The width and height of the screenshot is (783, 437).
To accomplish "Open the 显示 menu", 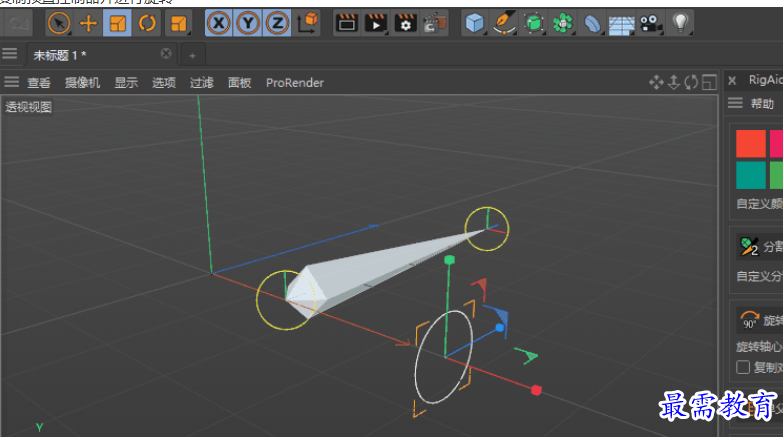I will click(x=126, y=82).
